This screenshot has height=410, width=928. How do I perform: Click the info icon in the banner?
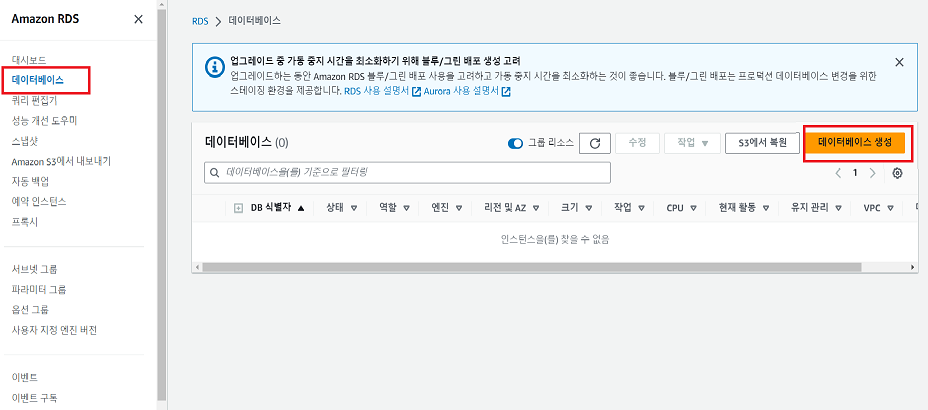(x=214, y=67)
